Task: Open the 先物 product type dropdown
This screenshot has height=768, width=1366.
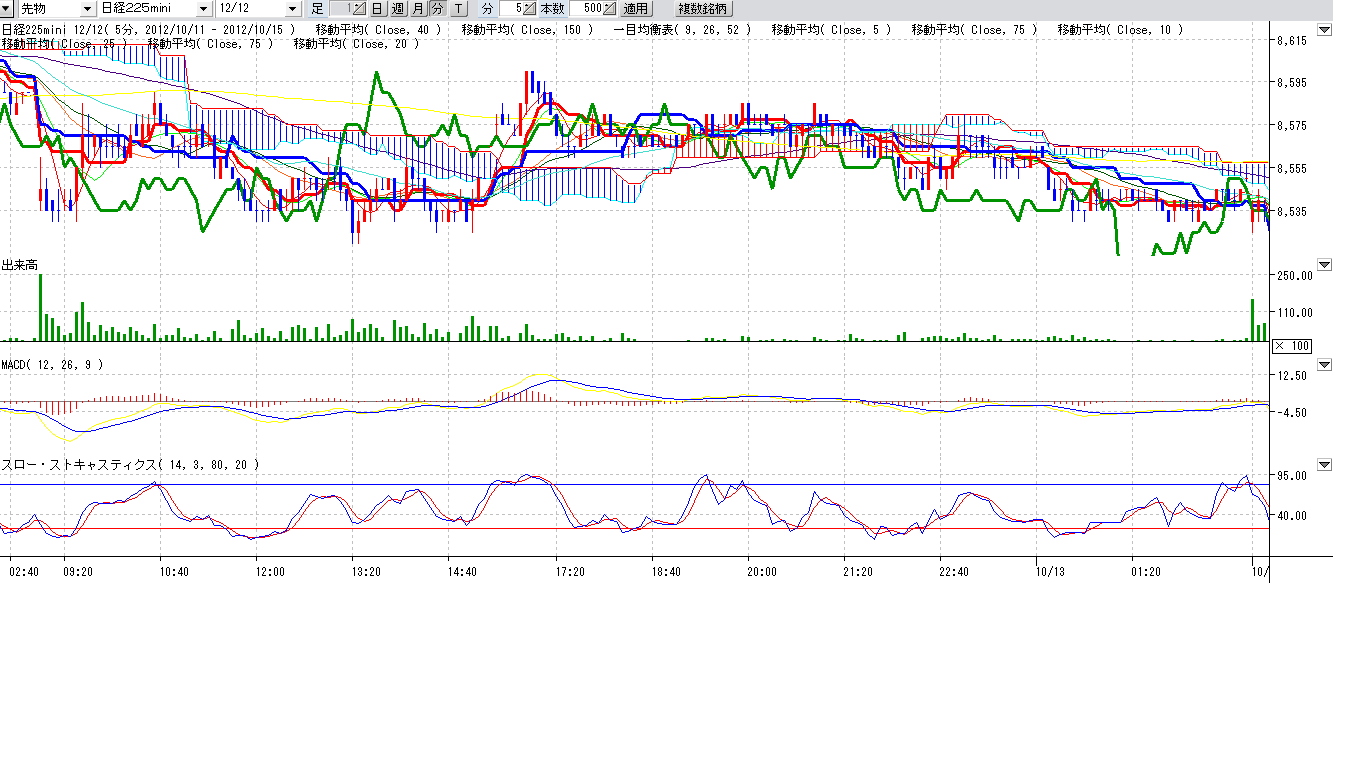Action: [87, 8]
